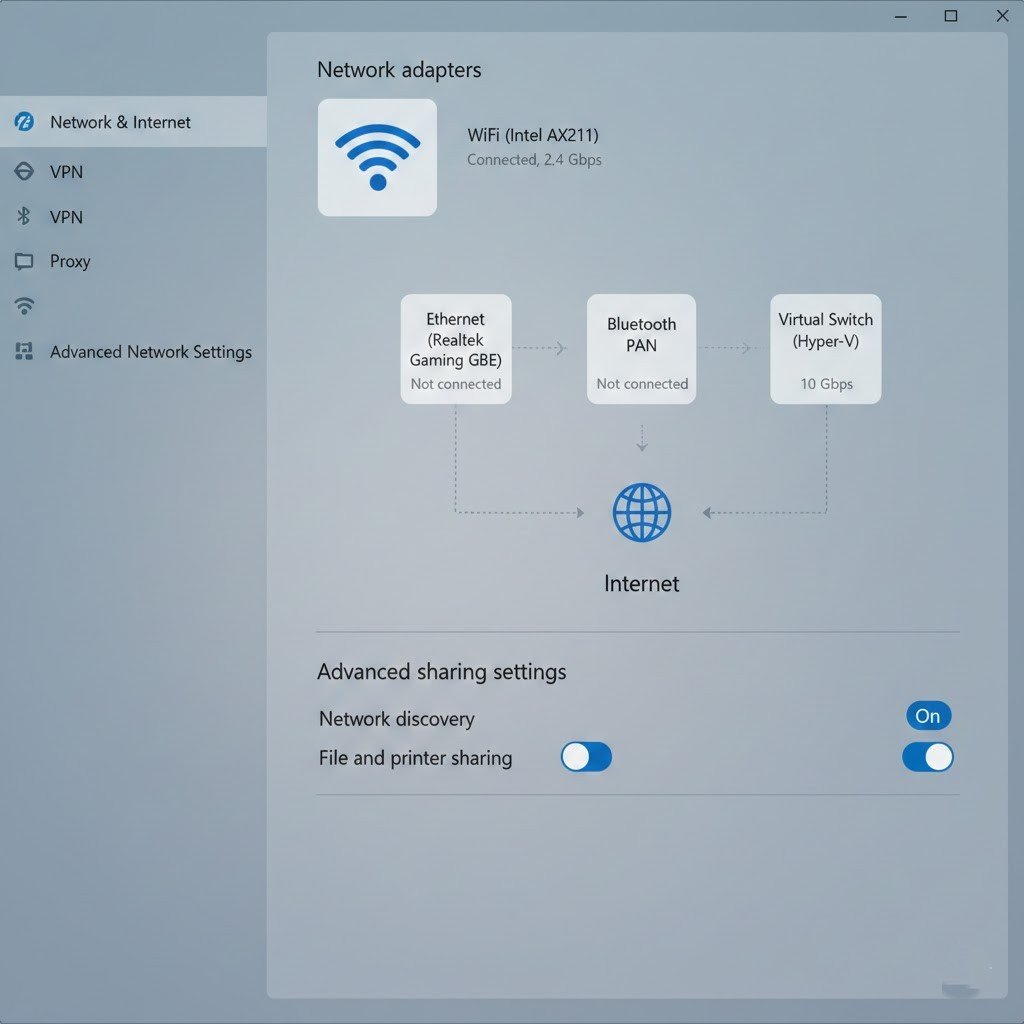Viewport: 1024px width, 1024px height.
Task: Click the Bluetooth icon beside second VPN entry
Action: pyautogui.click(x=24, y=217)
